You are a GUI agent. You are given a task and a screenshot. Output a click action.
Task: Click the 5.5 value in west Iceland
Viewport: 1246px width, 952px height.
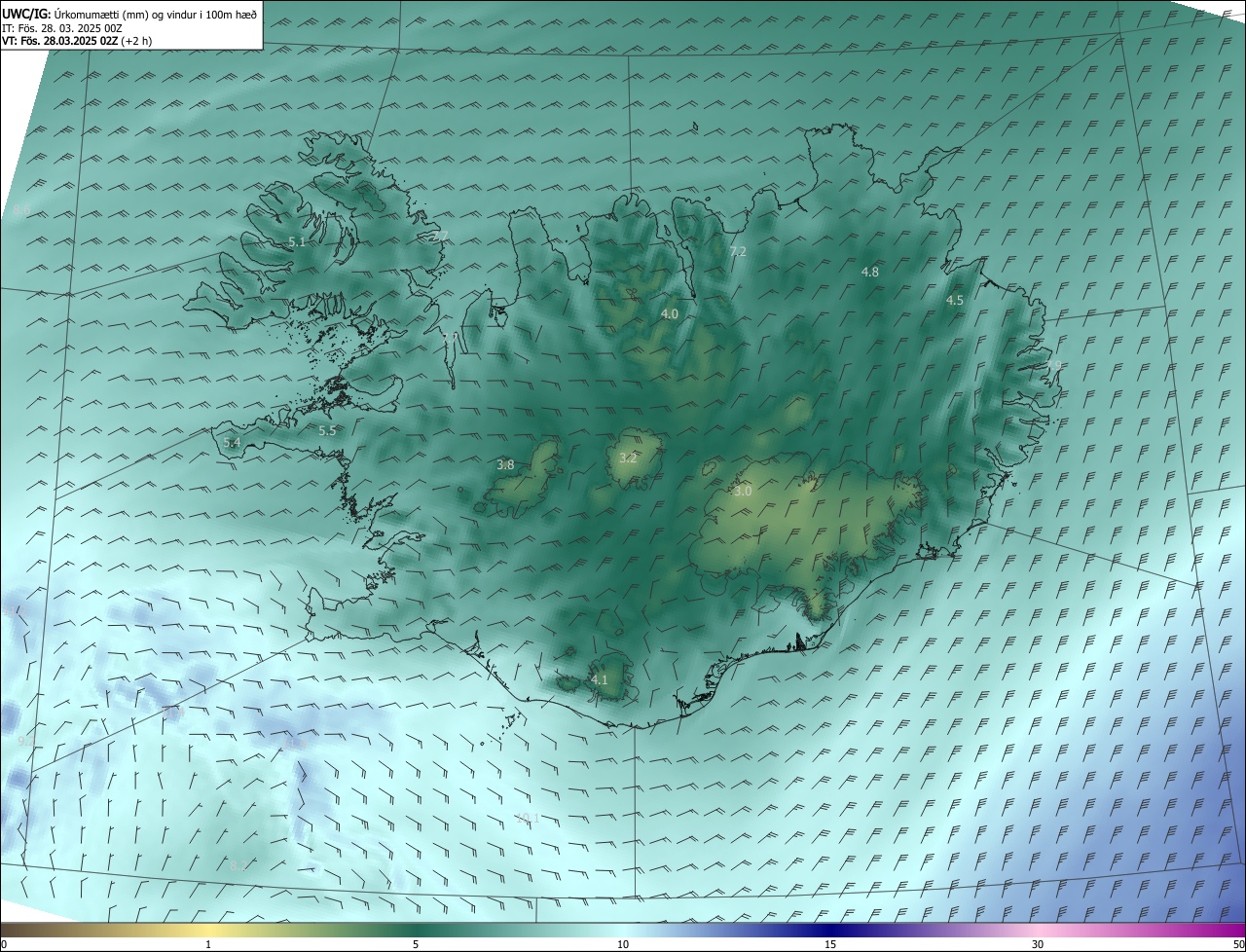click(x=327, y=430)
